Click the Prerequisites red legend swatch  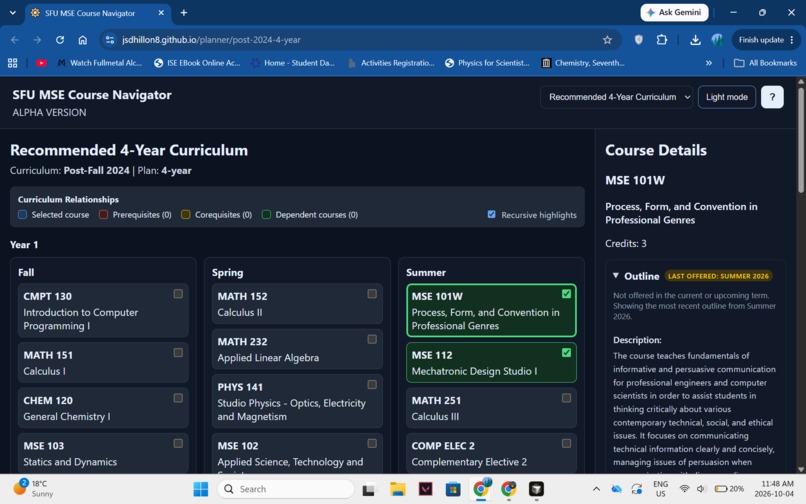click(103, 214)
